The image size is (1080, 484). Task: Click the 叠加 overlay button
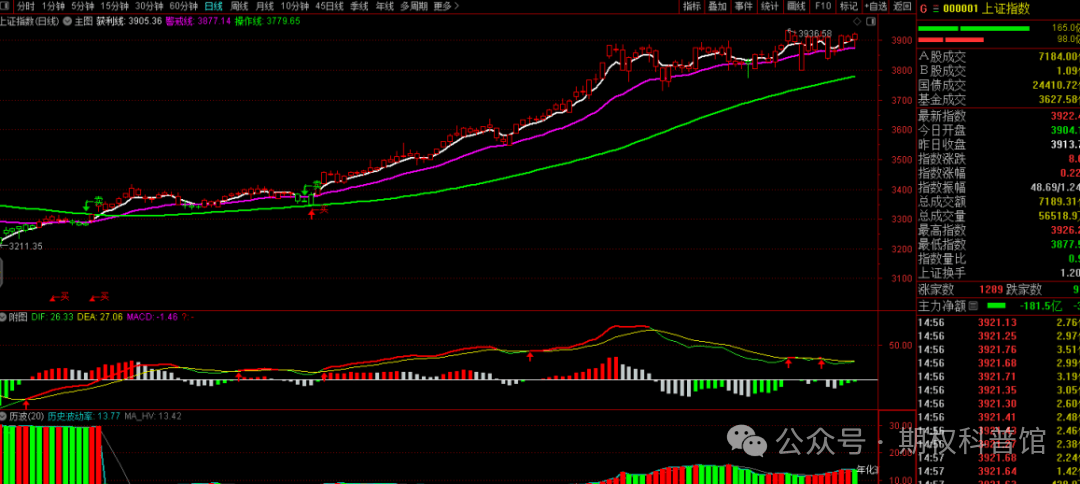coord(718,6)
